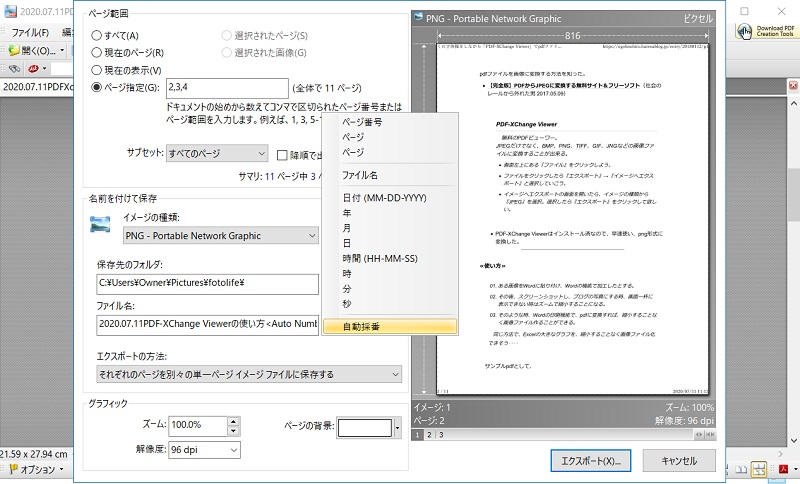The width and height of the screenshot is (800, 484).
Task: Choose ファイル名 from the macro menu
Action: (x=390, y=175)
